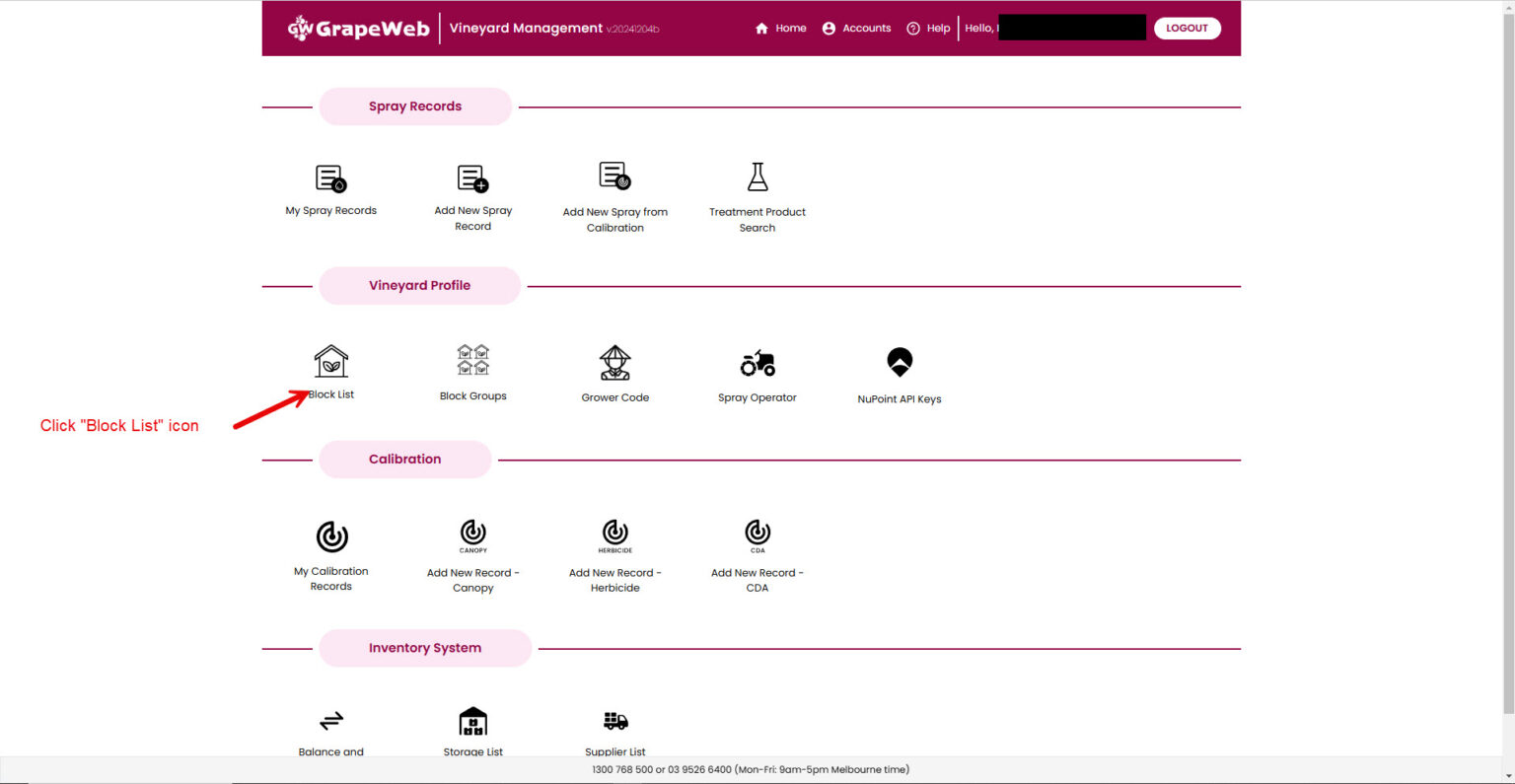Viewport: 1515px width, 784px height.
Task: Click 'Add New Record - CDA' label
Action: click(757, 581)
